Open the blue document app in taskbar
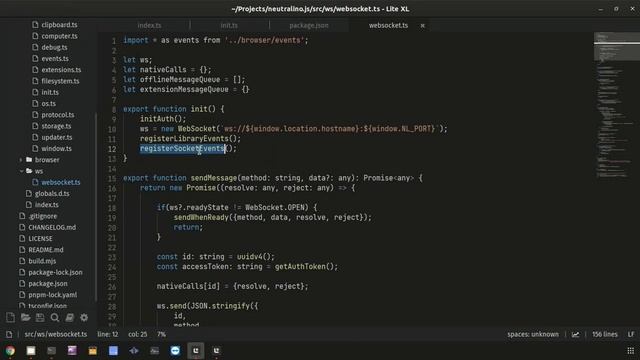Screen dimensions: 640x360 pos(113,351)
